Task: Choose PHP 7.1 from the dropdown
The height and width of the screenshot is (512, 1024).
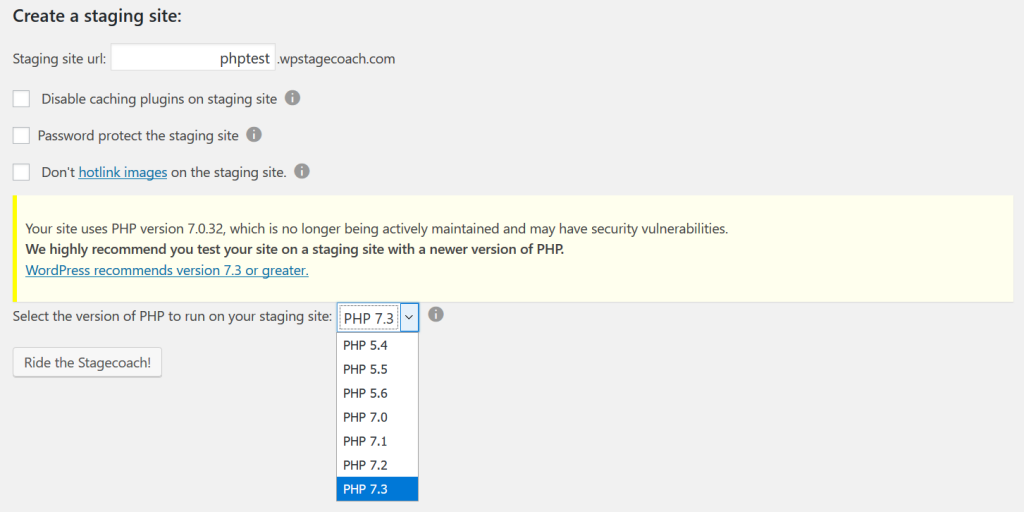Action: click(x=377, y=441)
